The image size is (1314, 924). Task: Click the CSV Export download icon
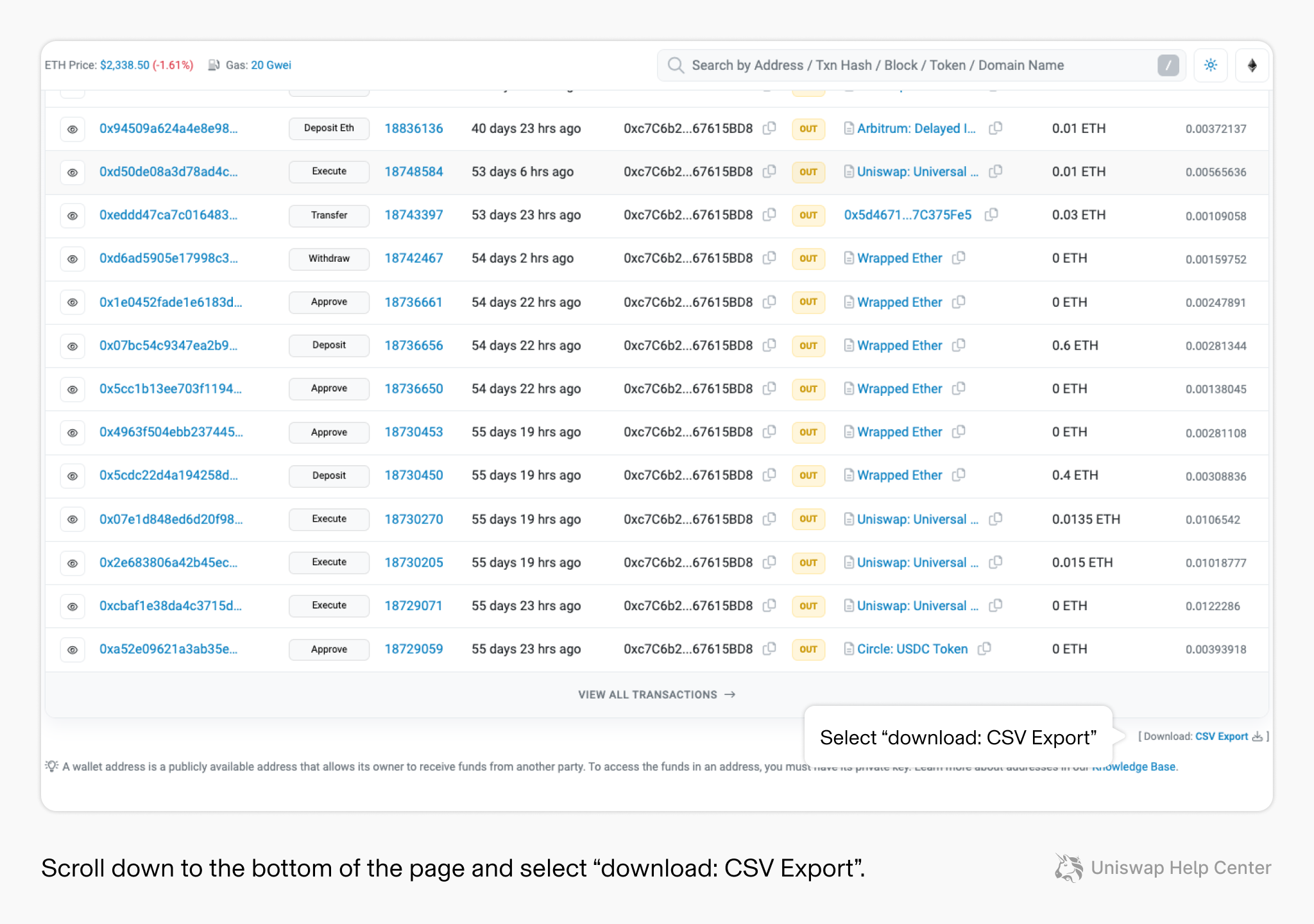pyautogui.click(x=1258, y=736)
